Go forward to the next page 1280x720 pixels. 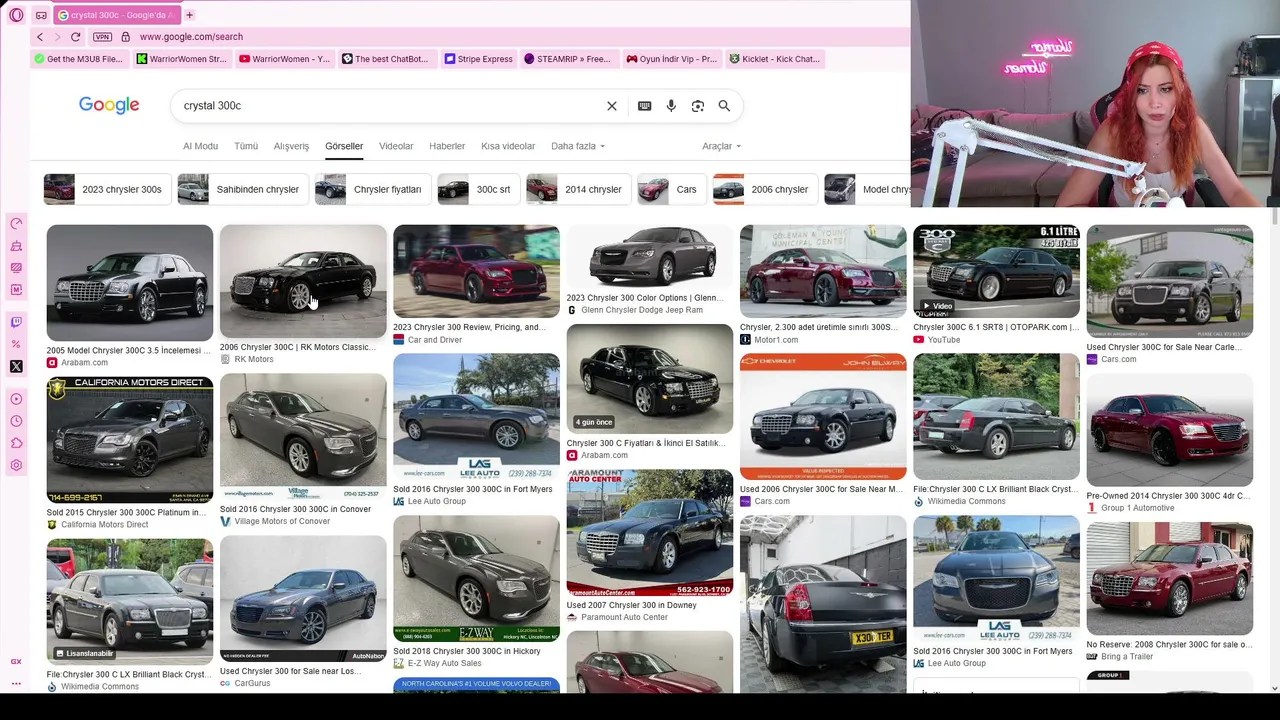(x=57, y=37)
